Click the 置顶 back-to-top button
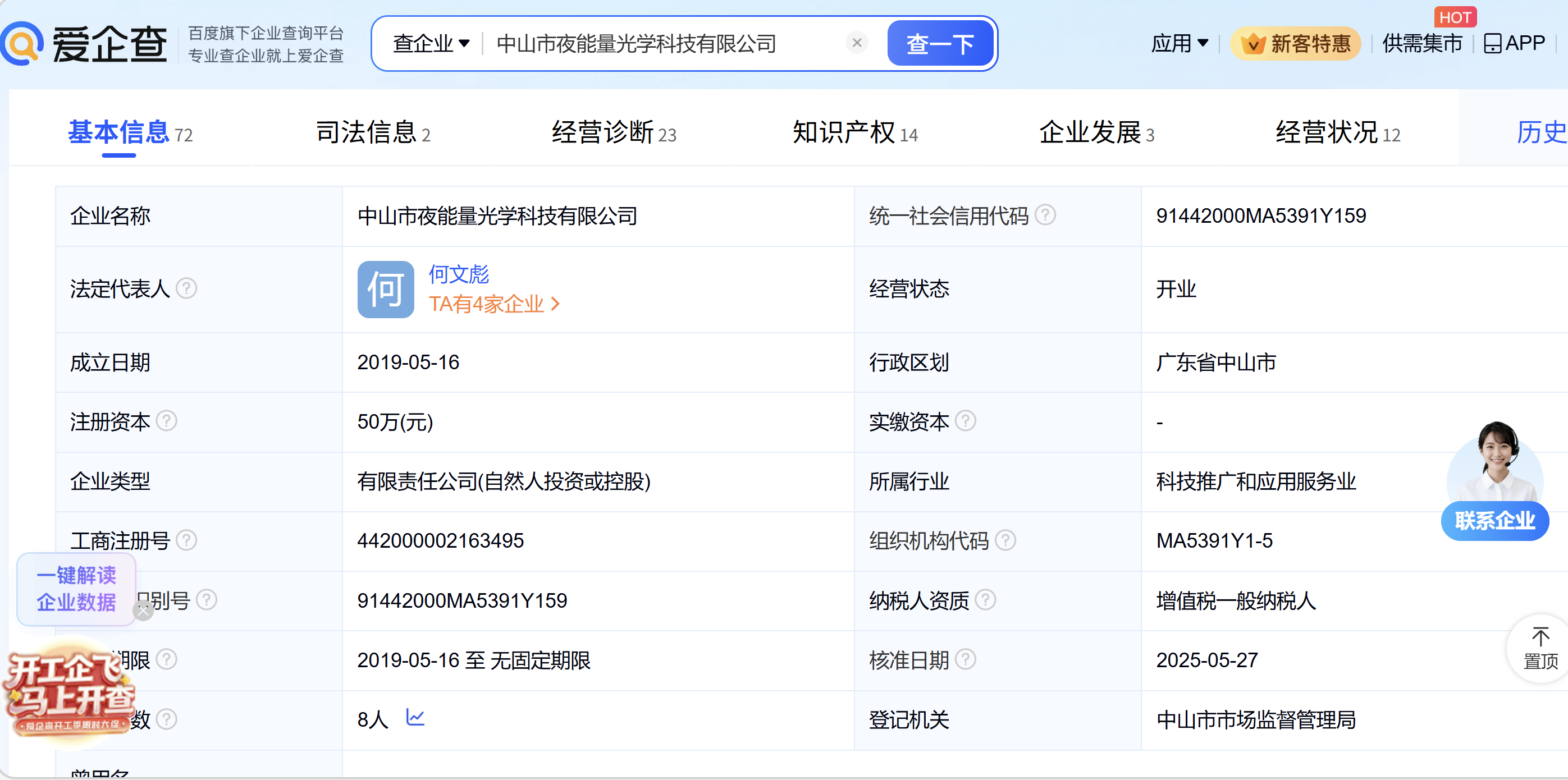Image resolution: width=1568 pixels, height=780 pixels. coord(1540,649)
